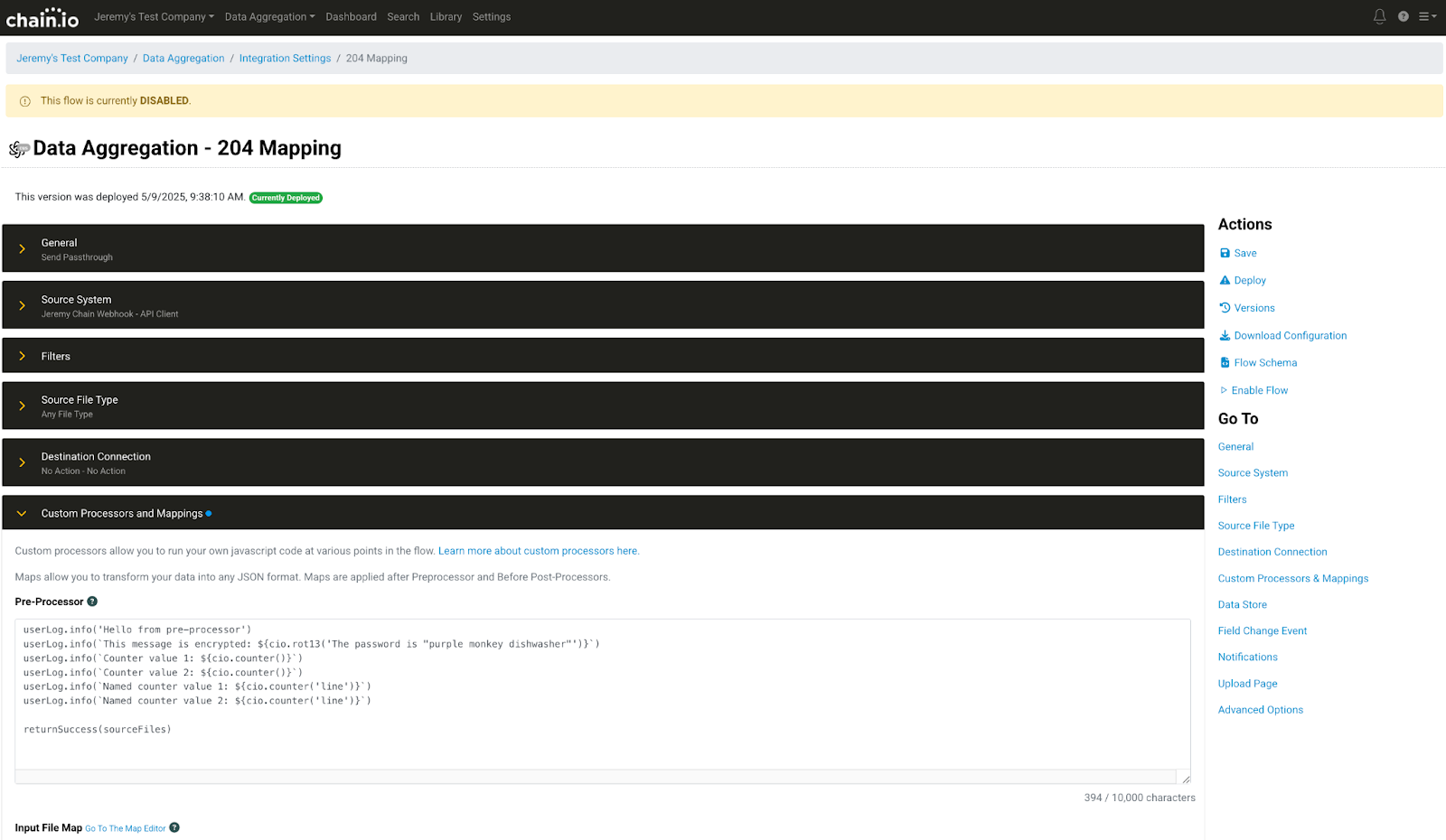Jump to Advanced Options link

click(x=1261, y=709)
